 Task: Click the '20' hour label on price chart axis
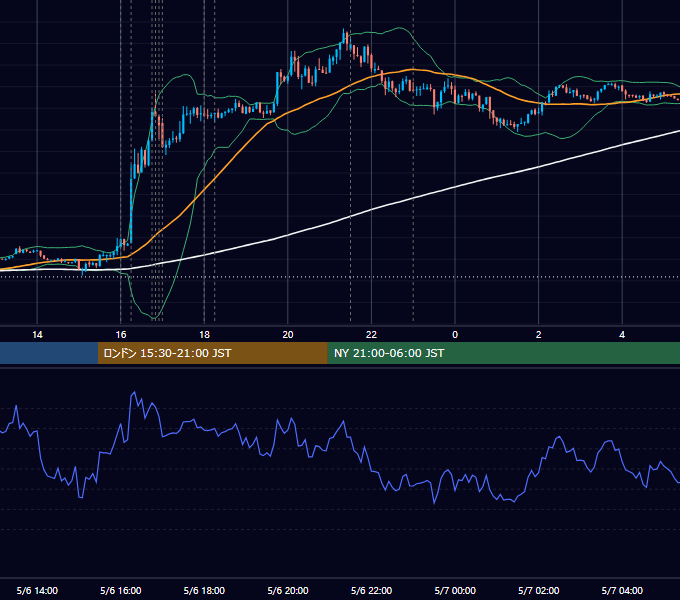[288, 335]
